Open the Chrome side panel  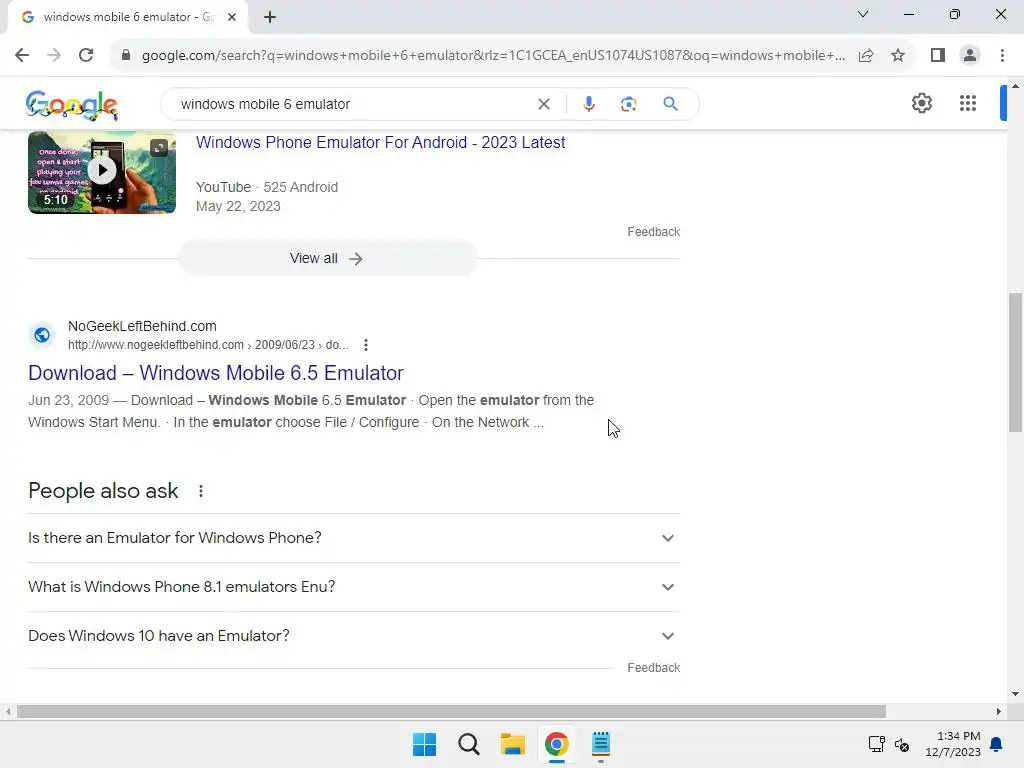[x=938, y=55]
